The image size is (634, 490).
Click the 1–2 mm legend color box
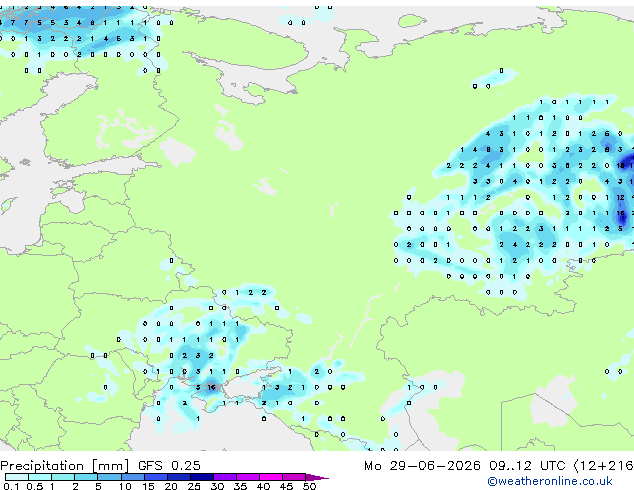point(63,477)
